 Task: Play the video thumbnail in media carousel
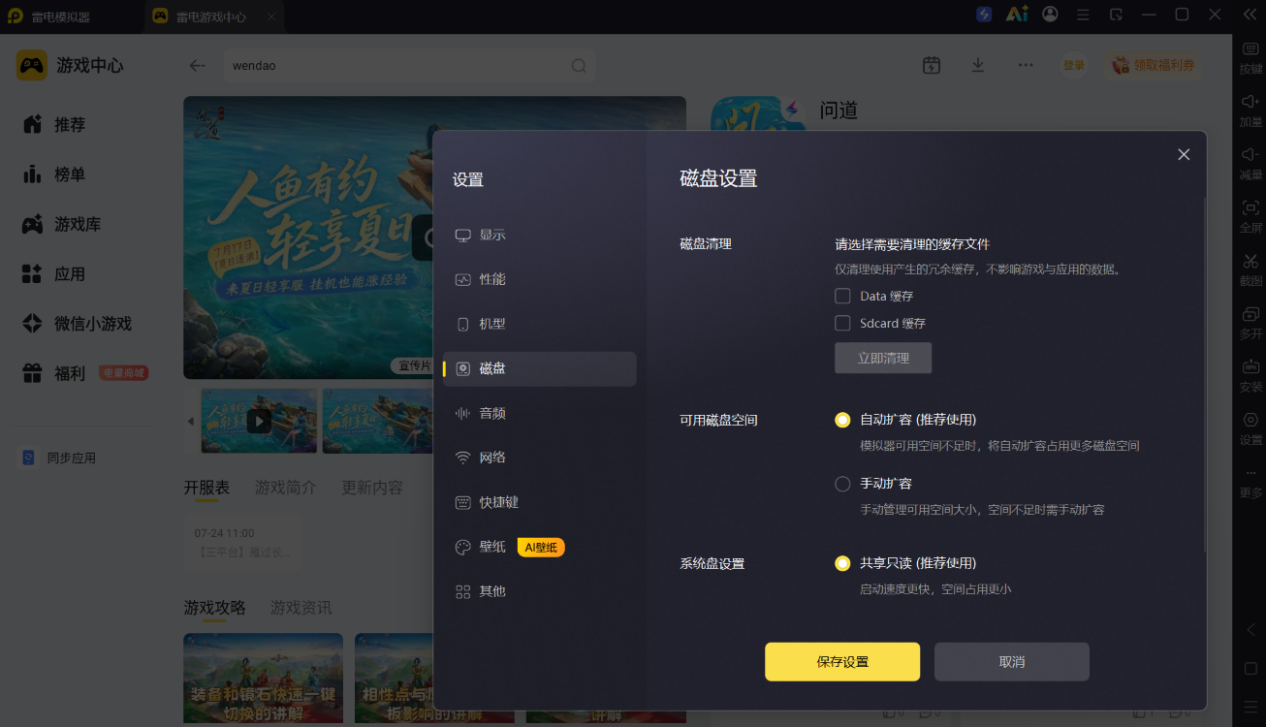[x=259, y=421]
